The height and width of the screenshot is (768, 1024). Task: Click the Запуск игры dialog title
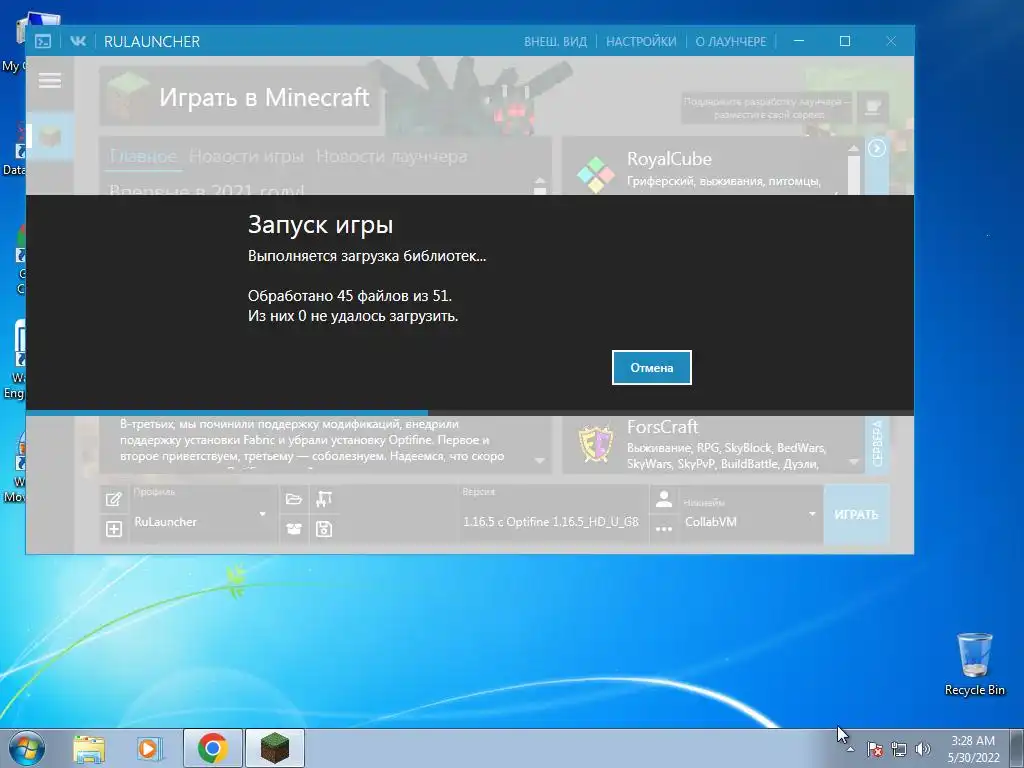point(320,225)
